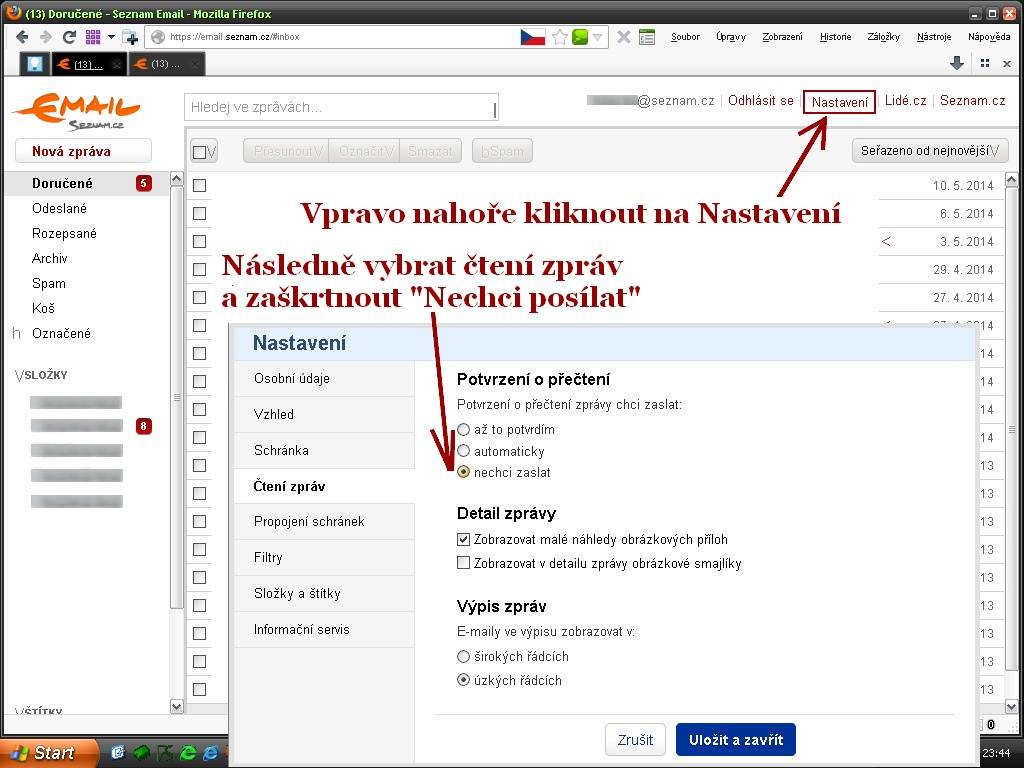
Task: Reload the page with the refresh icon
Action: point(69,37)
